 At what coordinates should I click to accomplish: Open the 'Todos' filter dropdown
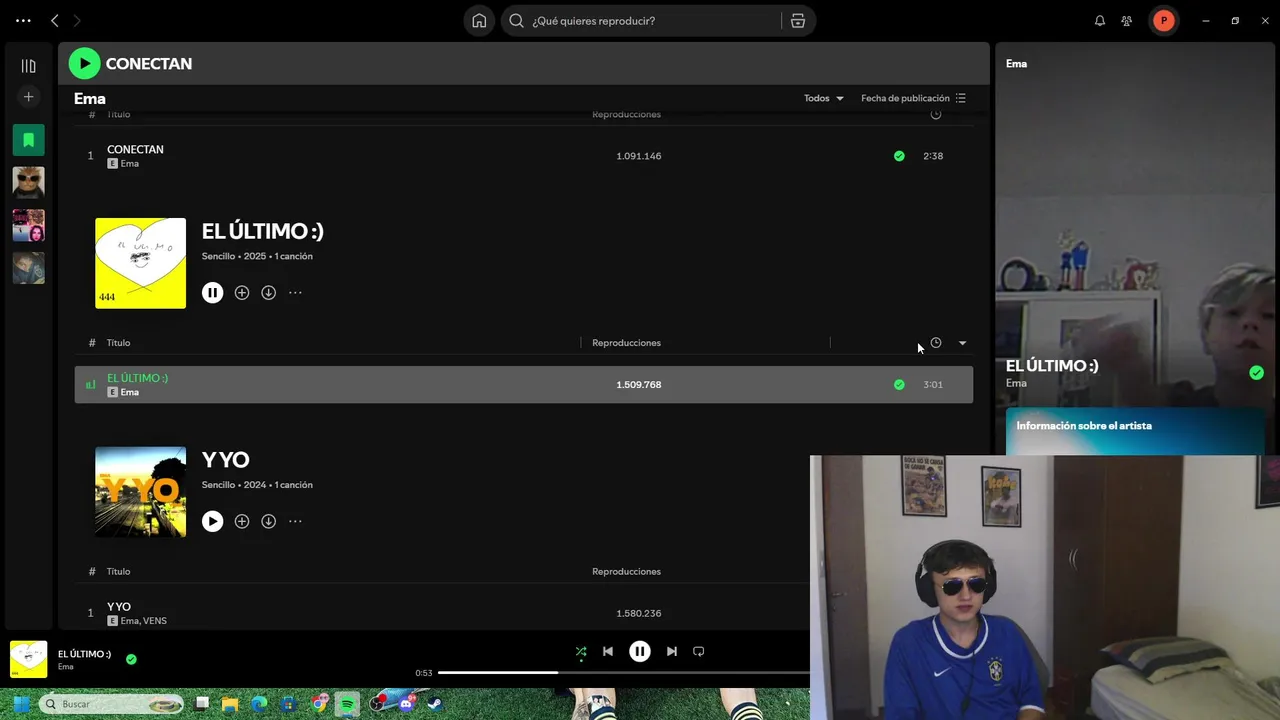tap(824, 98)
